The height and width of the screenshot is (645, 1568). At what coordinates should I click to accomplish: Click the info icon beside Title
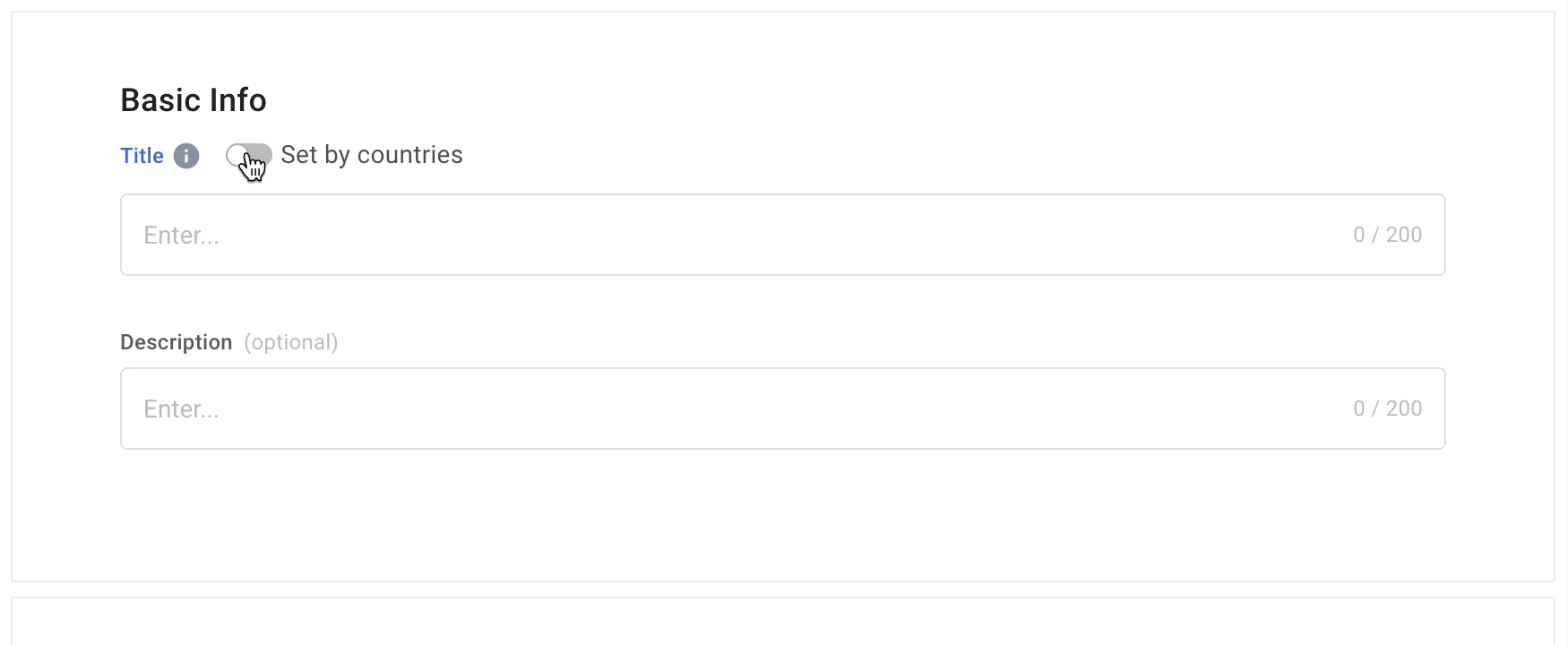pyautogui.click(x=185, y=156)
